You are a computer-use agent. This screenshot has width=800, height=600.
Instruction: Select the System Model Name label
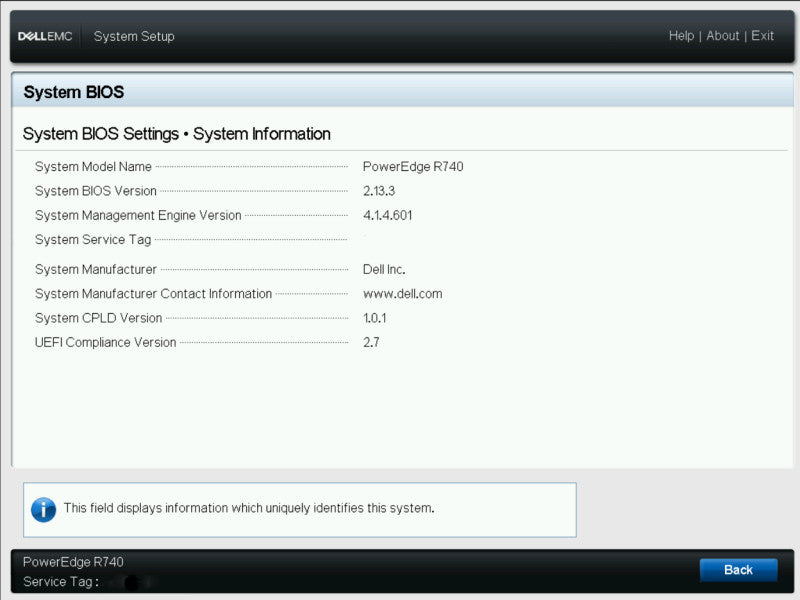click(x=93, y=167)
